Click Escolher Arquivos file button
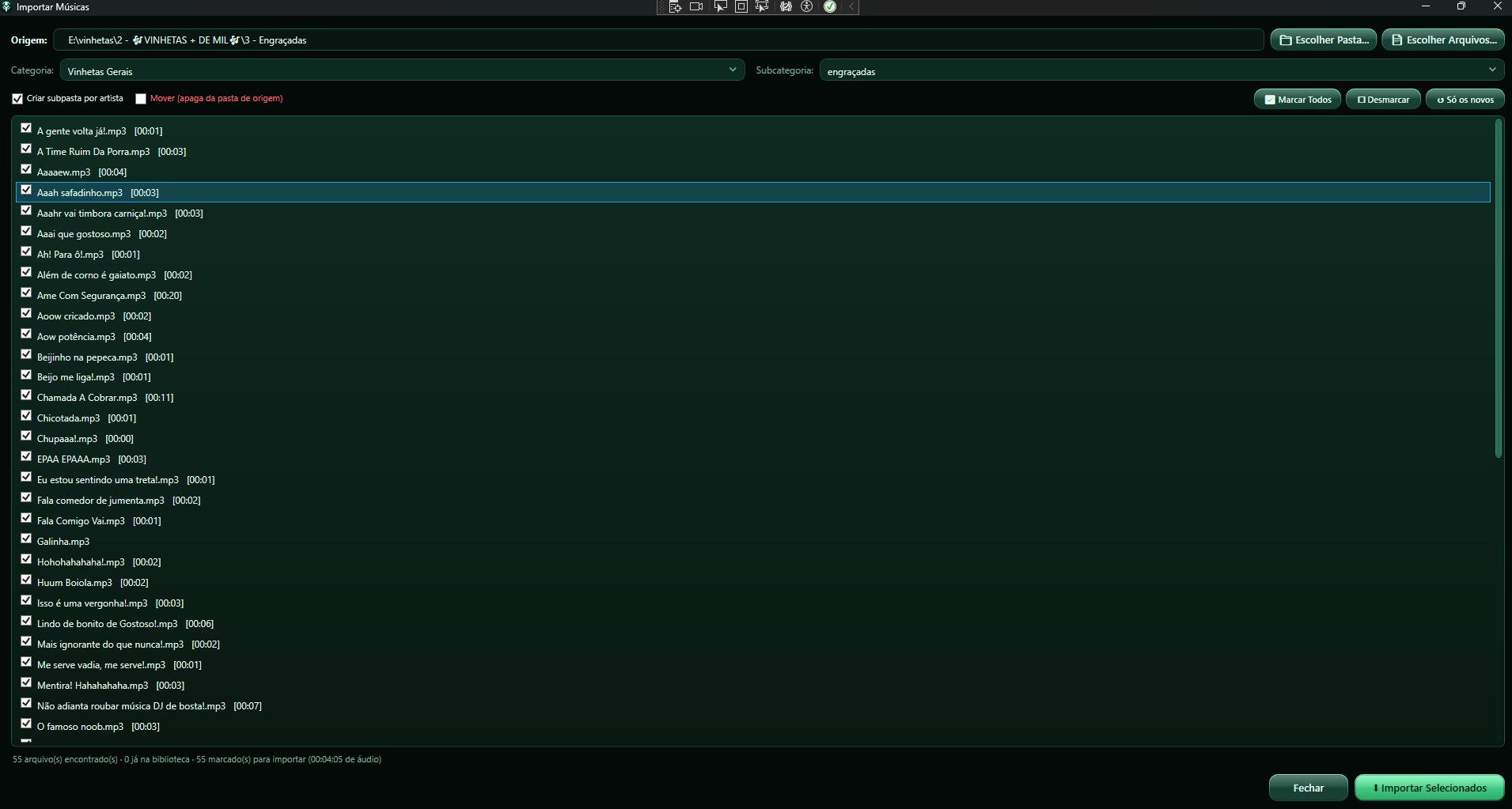The image size is (1512, 809). pyautogui.click(x=1443, y=40)
